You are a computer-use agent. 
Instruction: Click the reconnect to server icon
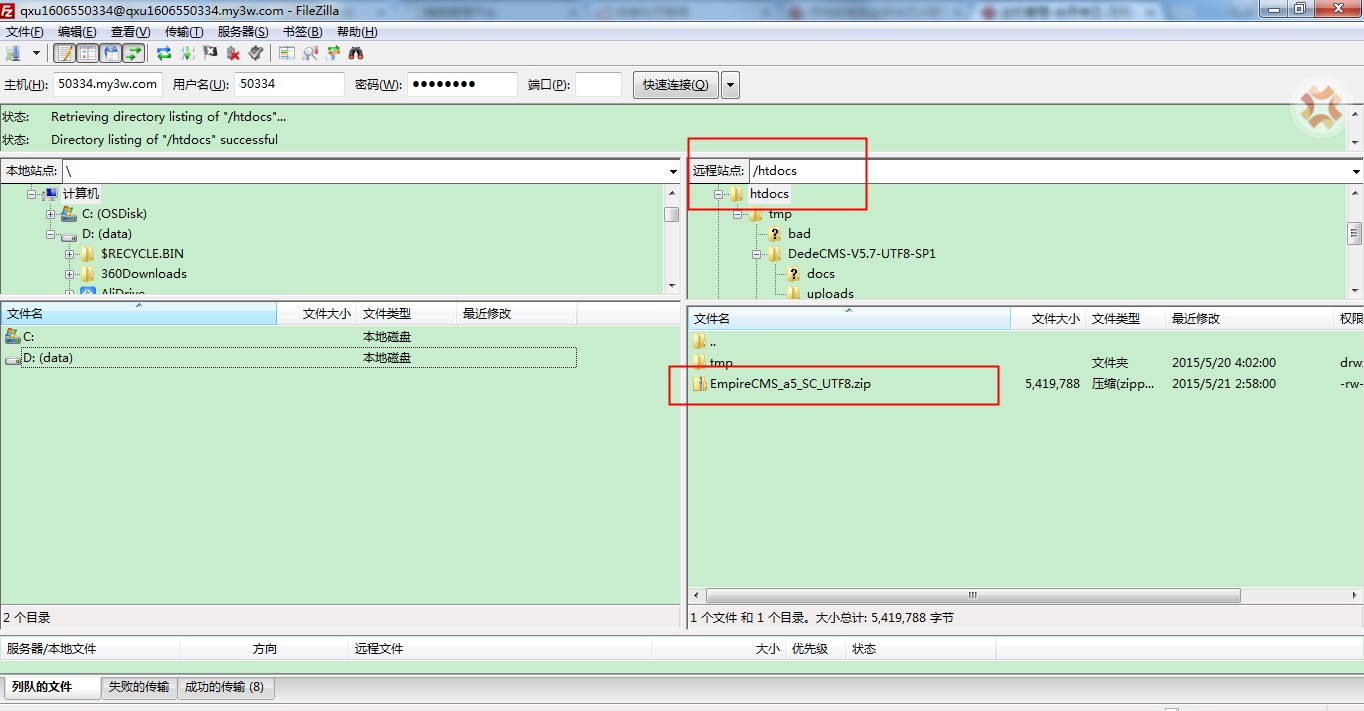(x=256, y=53)
